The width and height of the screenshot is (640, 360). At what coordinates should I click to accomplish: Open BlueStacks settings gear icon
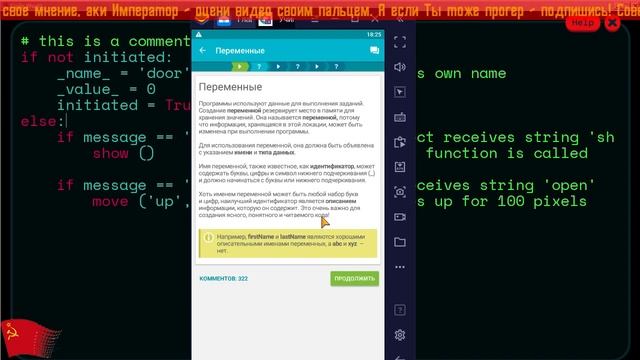coord(400,335)
